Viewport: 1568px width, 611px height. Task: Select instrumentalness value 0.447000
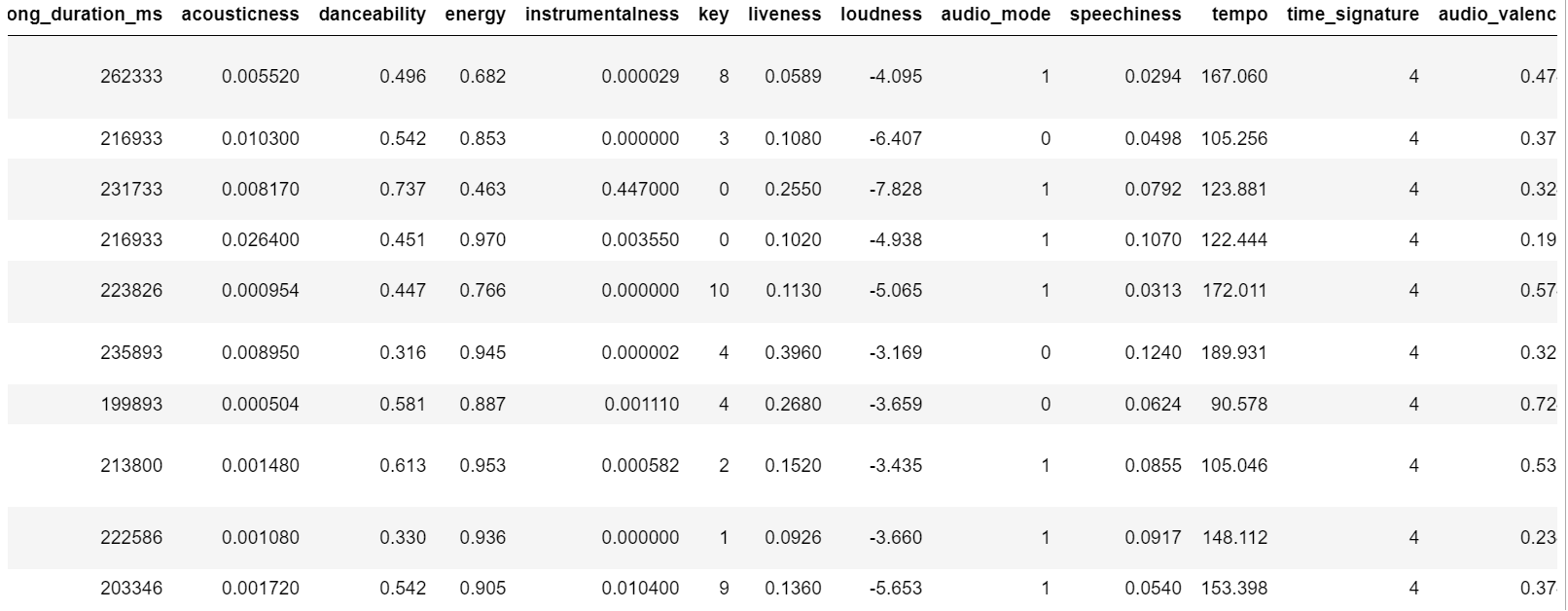(640, 190)
